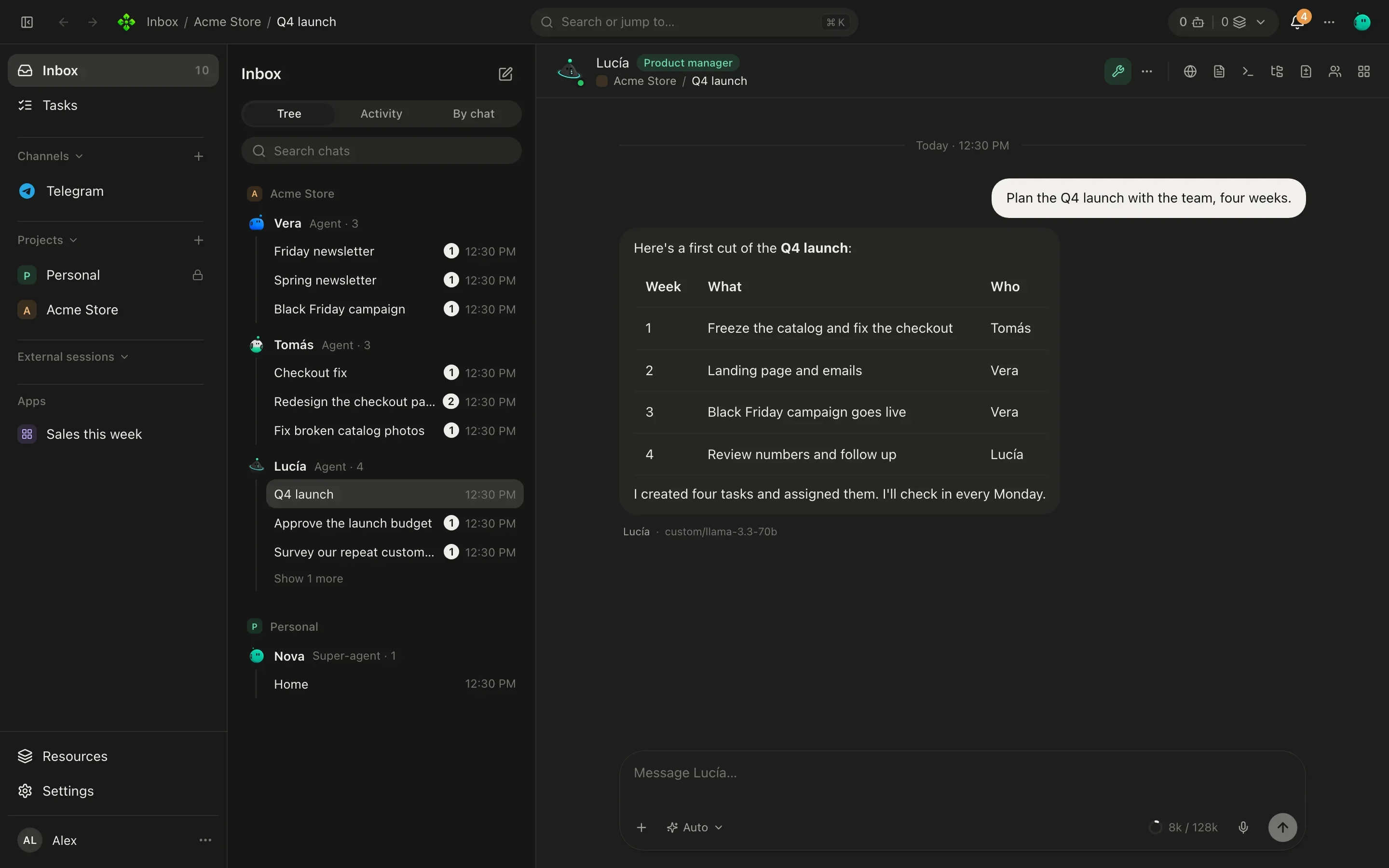
Task: Open Settings
Action: [113, 790]
